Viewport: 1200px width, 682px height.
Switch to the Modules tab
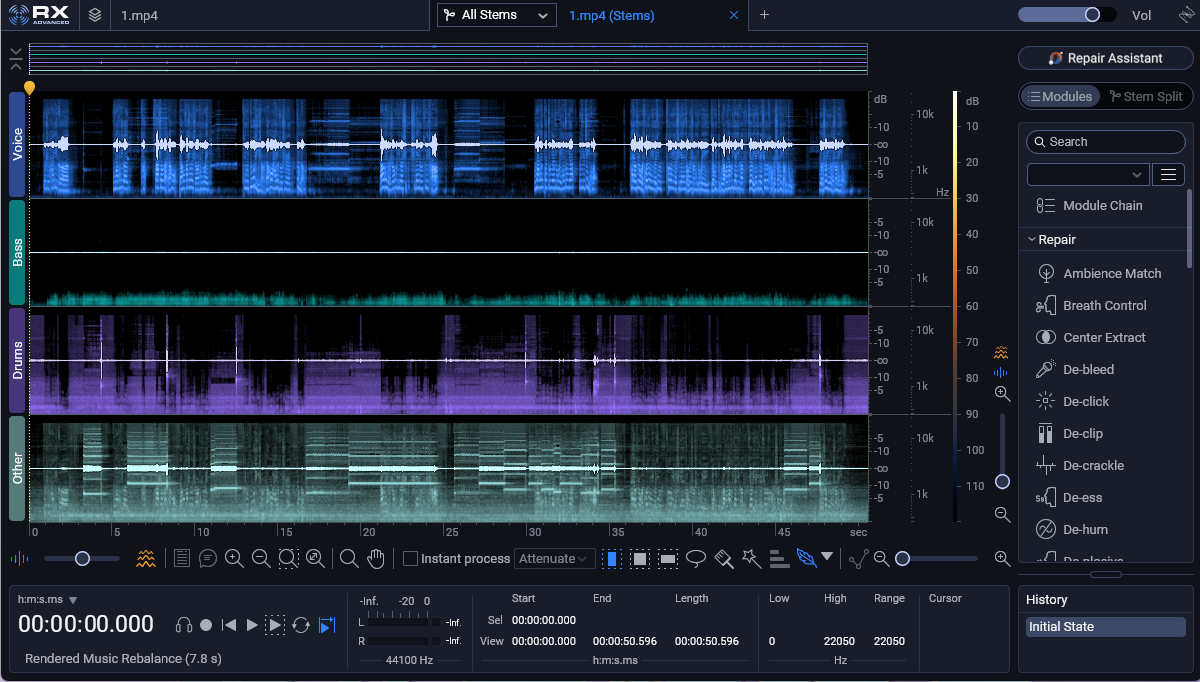[x=1059, y=96]
